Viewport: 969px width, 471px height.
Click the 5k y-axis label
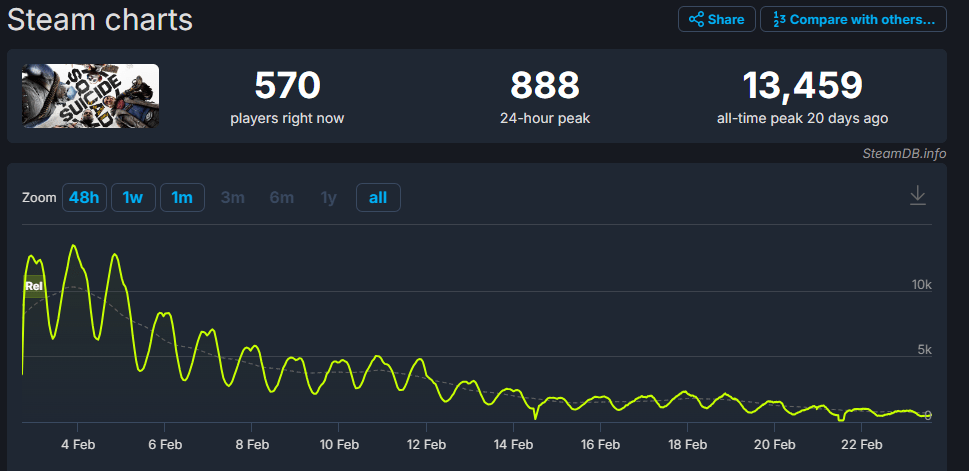(x=925, y=350)
